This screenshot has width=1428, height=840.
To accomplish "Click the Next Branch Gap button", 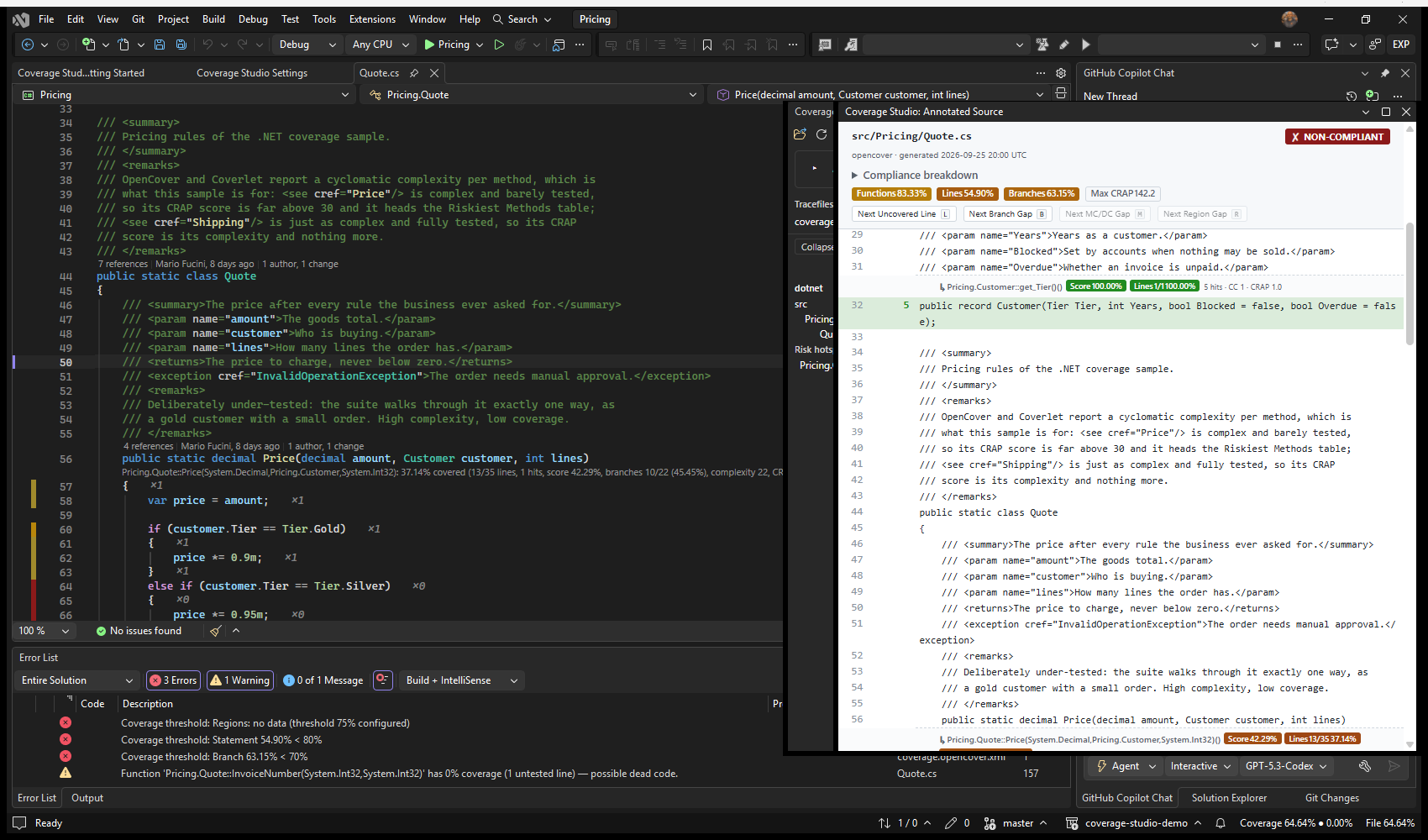I will (1007, 214).
